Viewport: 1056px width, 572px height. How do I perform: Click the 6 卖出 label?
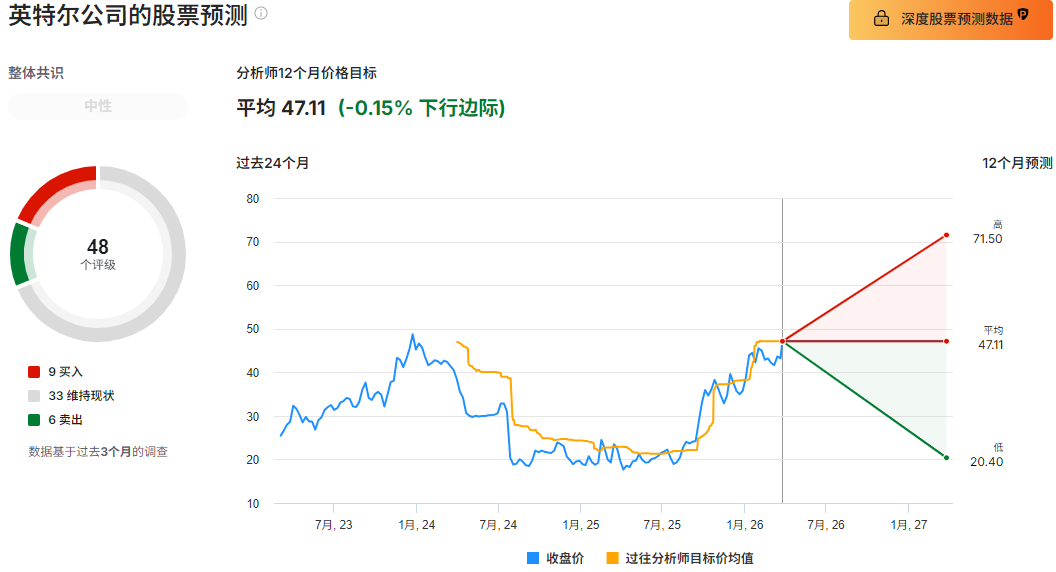pos(65,420)
